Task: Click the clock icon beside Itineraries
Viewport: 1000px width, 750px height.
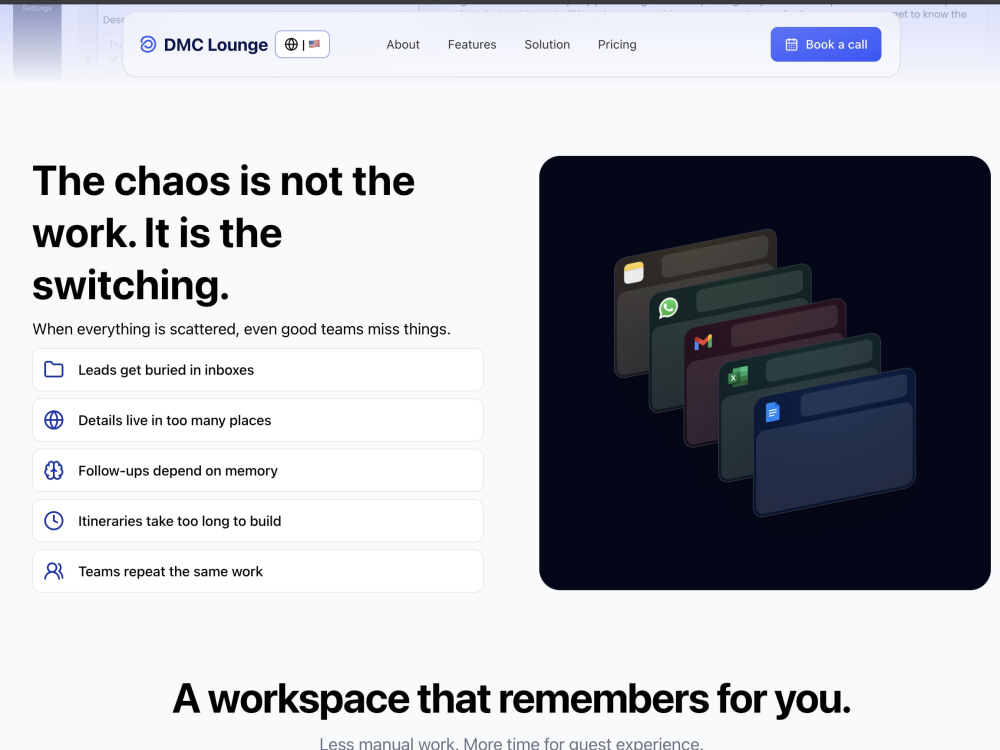Action: [54, 521]
